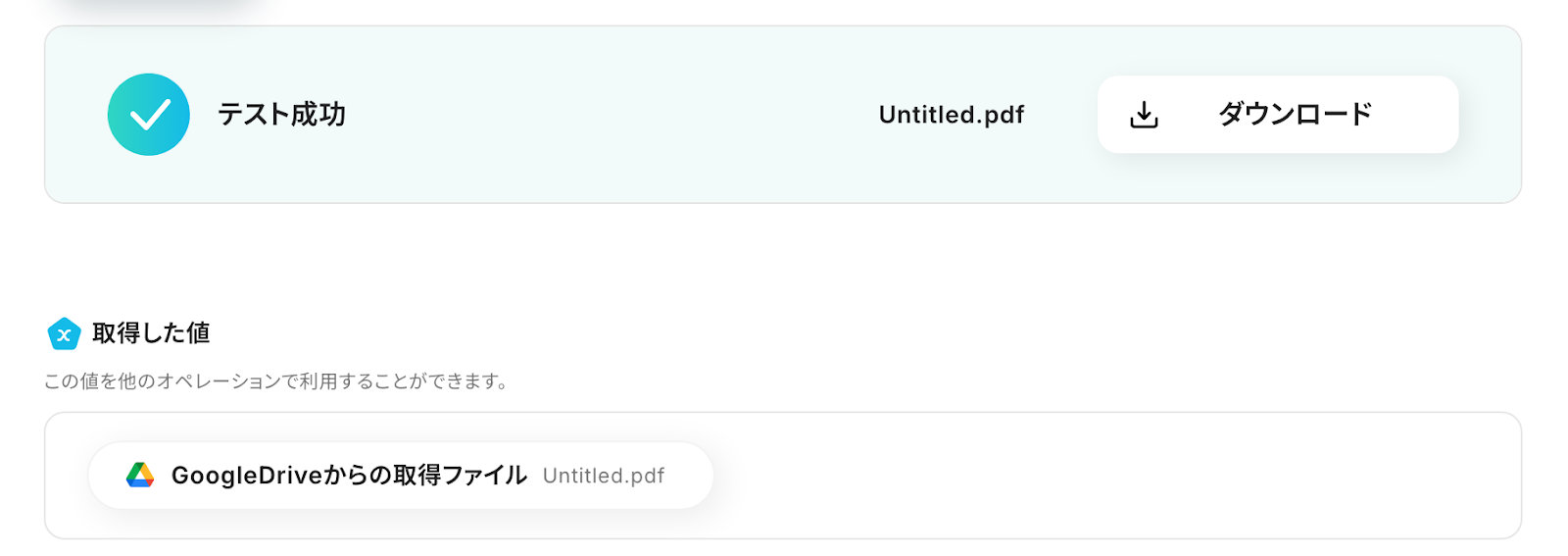1568x556 pixels.
Task: Click empty space inside the acquired values box
Action: click(x=1078, y=476)
